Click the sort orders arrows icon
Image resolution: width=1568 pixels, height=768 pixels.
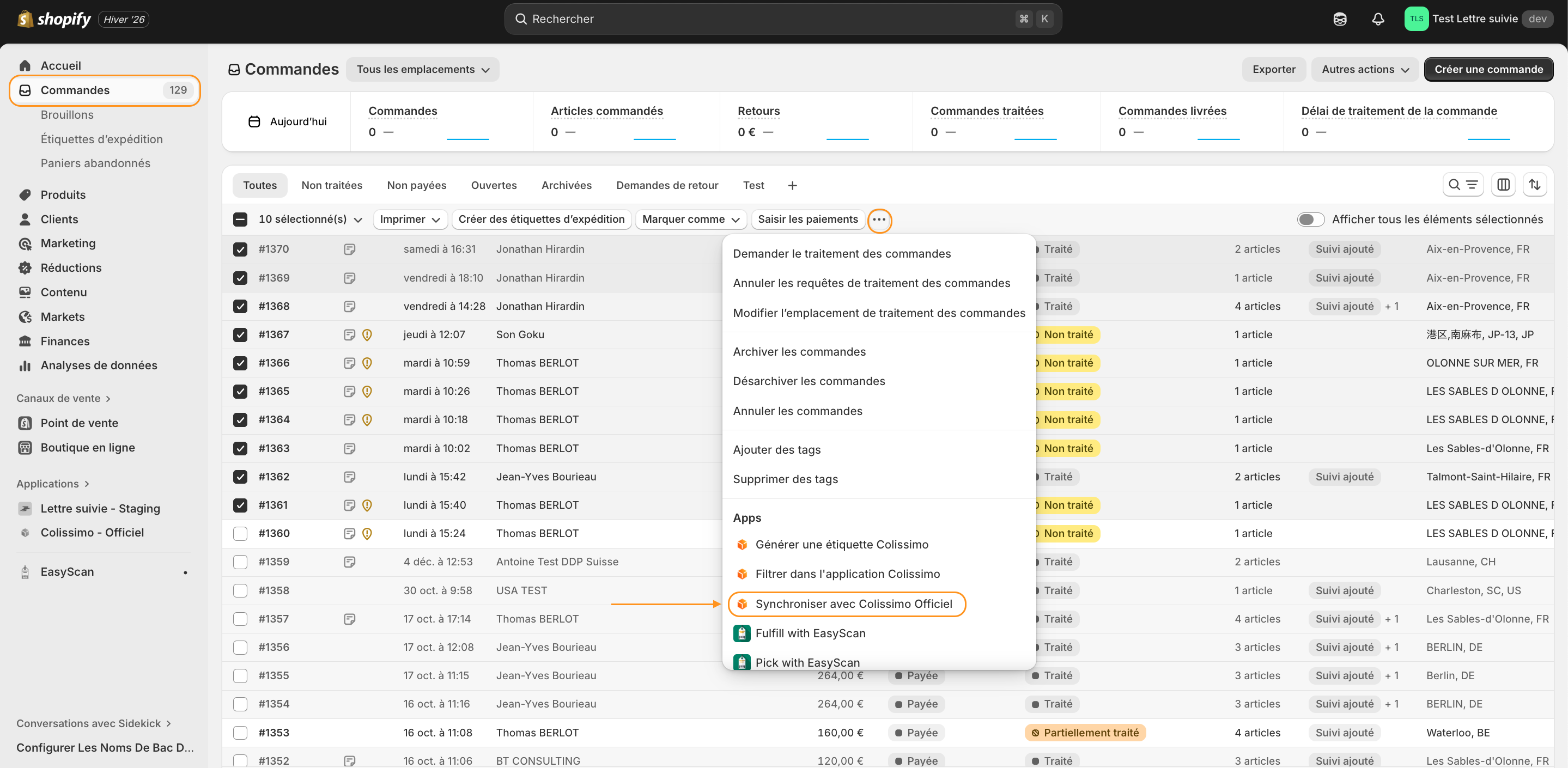pos(1535,185)
